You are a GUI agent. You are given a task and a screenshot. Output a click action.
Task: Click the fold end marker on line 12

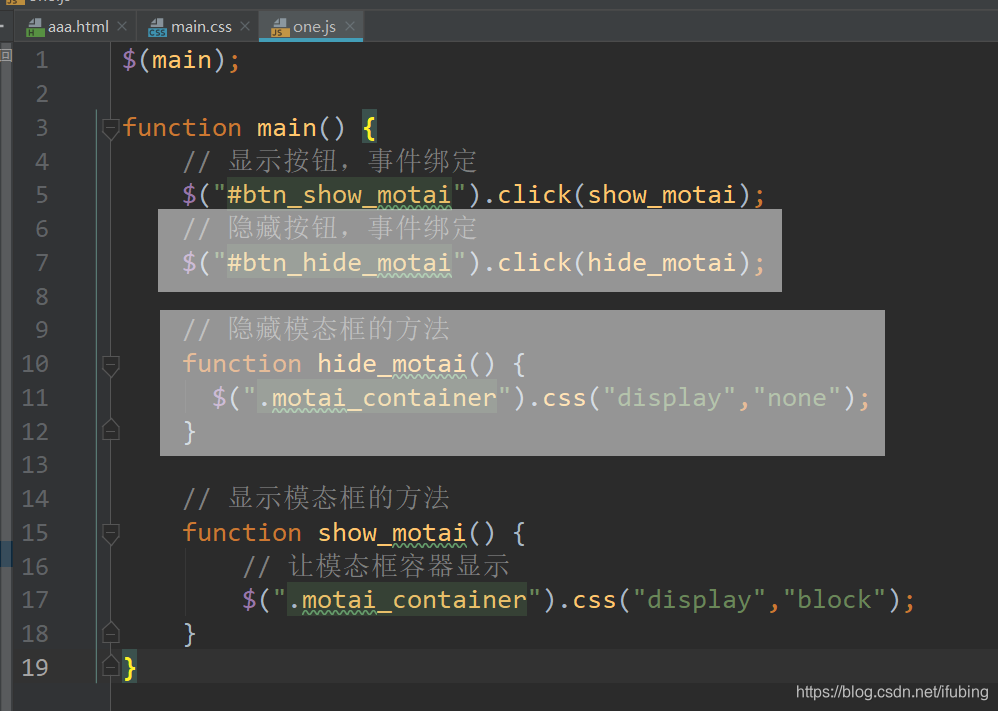111,430
